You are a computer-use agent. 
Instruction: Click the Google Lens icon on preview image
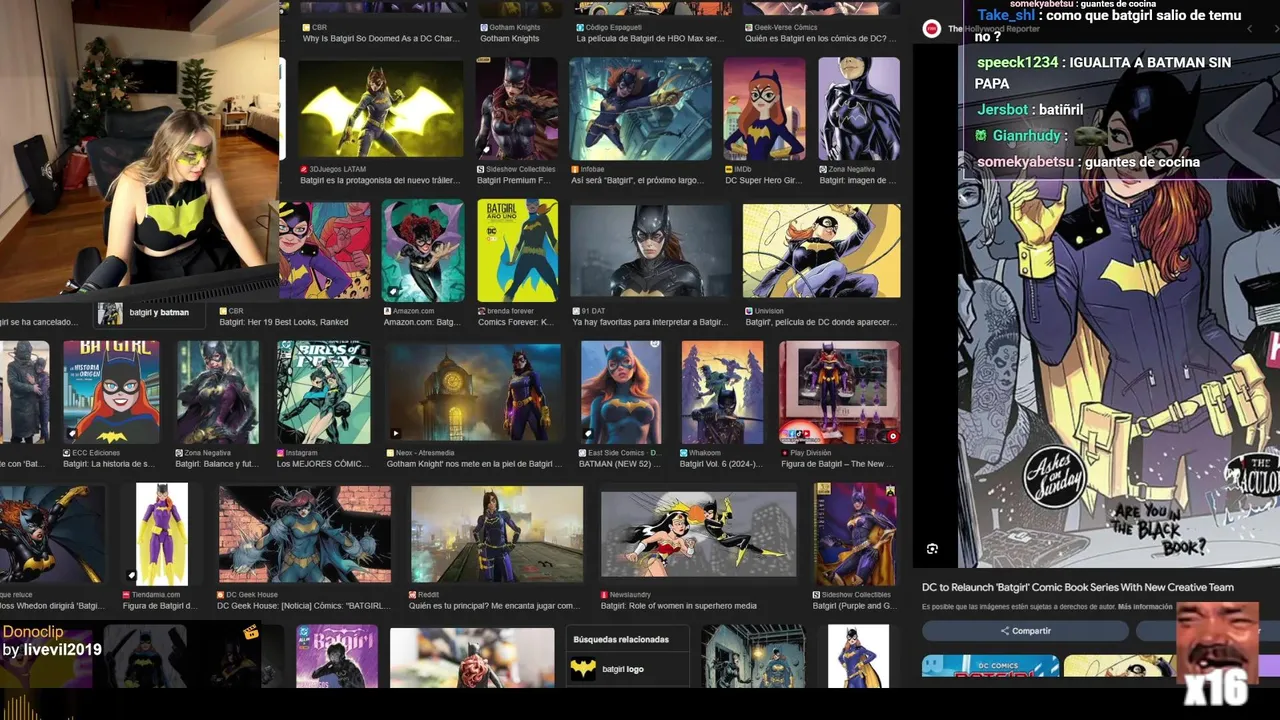(x=932, y=549)
